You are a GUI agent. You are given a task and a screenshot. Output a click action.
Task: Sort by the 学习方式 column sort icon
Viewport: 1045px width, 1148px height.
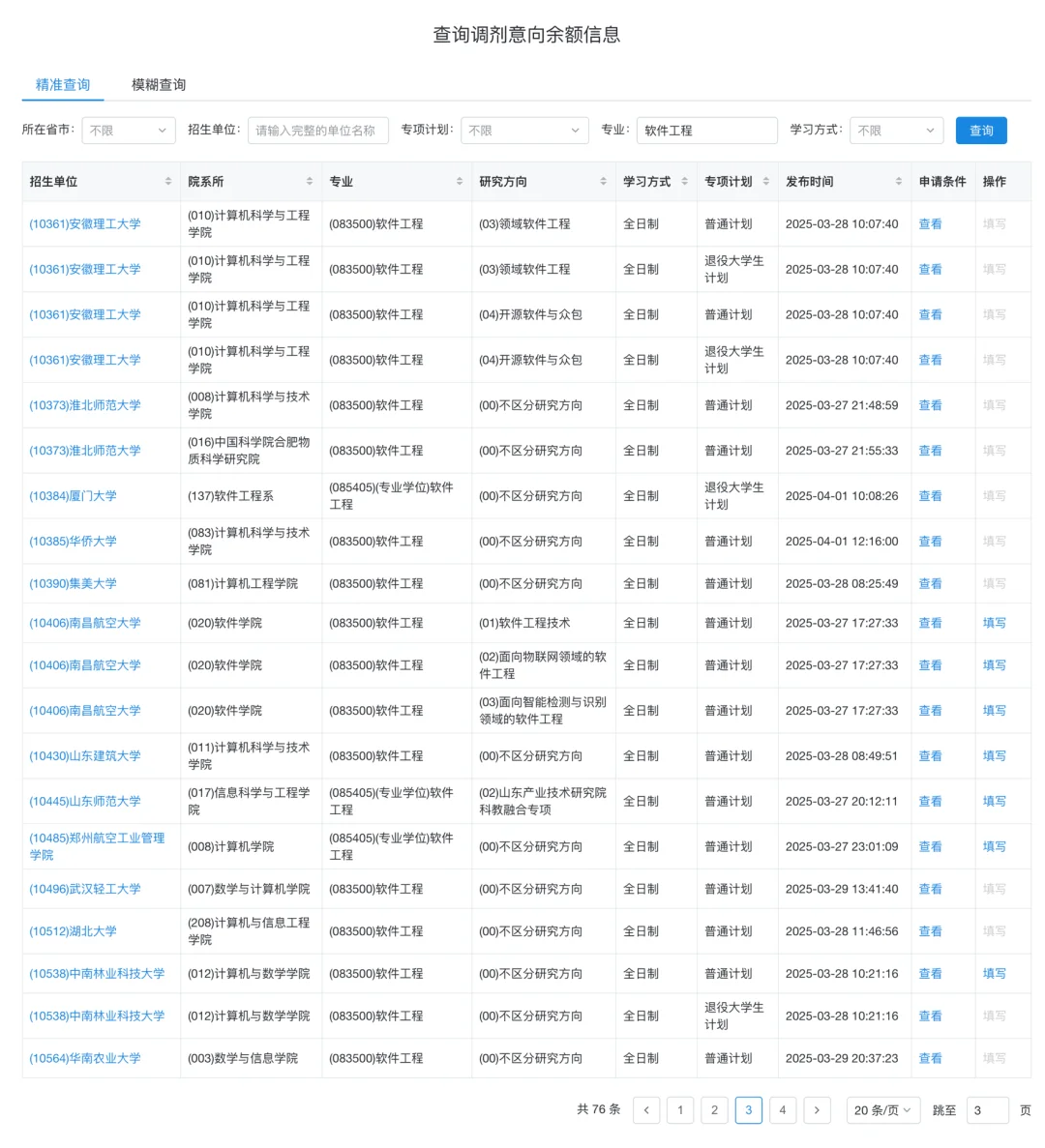(685, 182)
